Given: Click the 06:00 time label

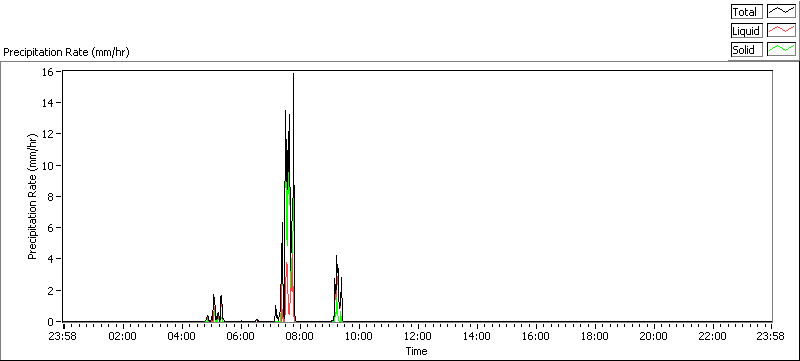Looking at the screenshot, I should click(241, 337).
